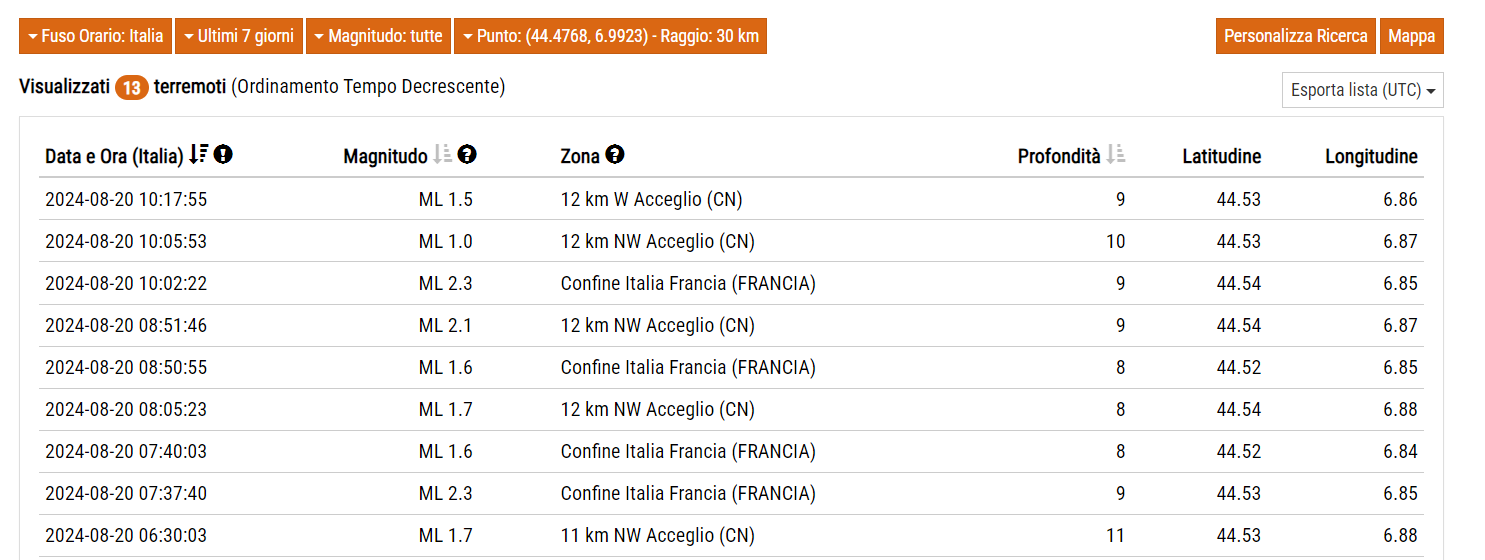Open the Mappa view button
This screenshot has width=1485, height=560.
(1411, 36)
